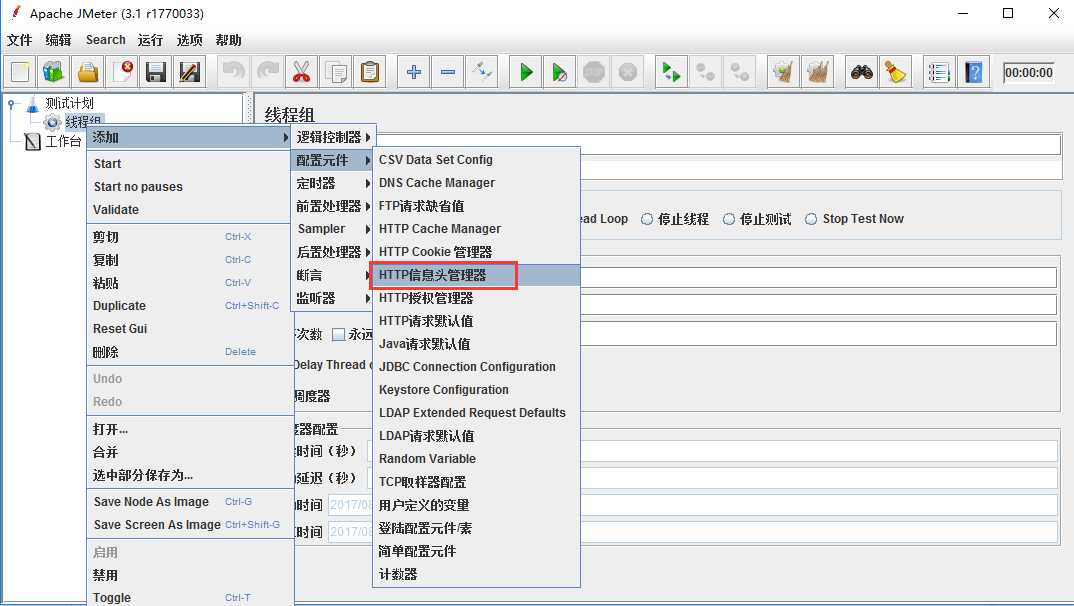Screen dimensions: 1074x606
Task: Choose CSV Data Set Config
Action: point(476,160)
